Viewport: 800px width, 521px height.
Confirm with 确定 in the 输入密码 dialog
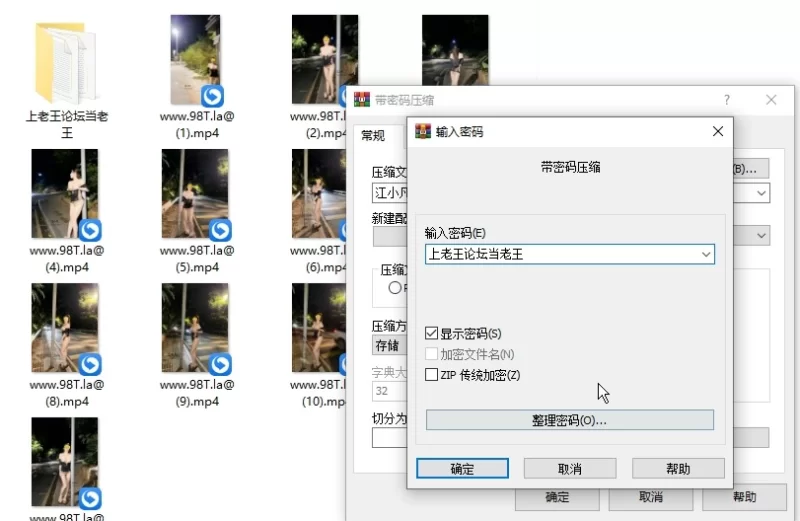[x=462, y=468]
